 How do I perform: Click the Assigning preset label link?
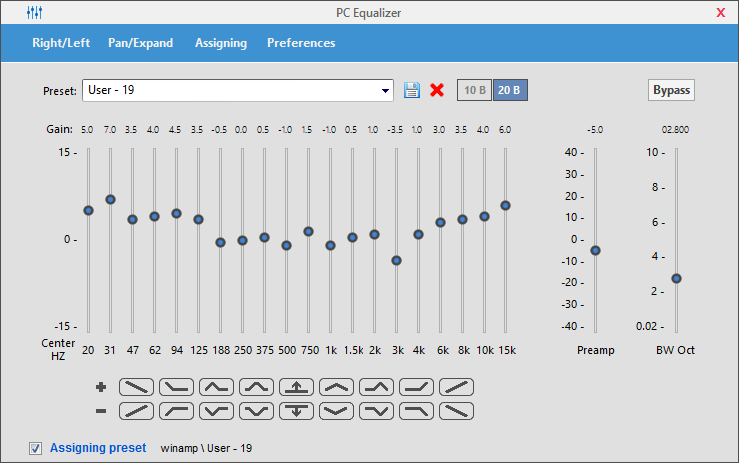[x=98, y=448]
